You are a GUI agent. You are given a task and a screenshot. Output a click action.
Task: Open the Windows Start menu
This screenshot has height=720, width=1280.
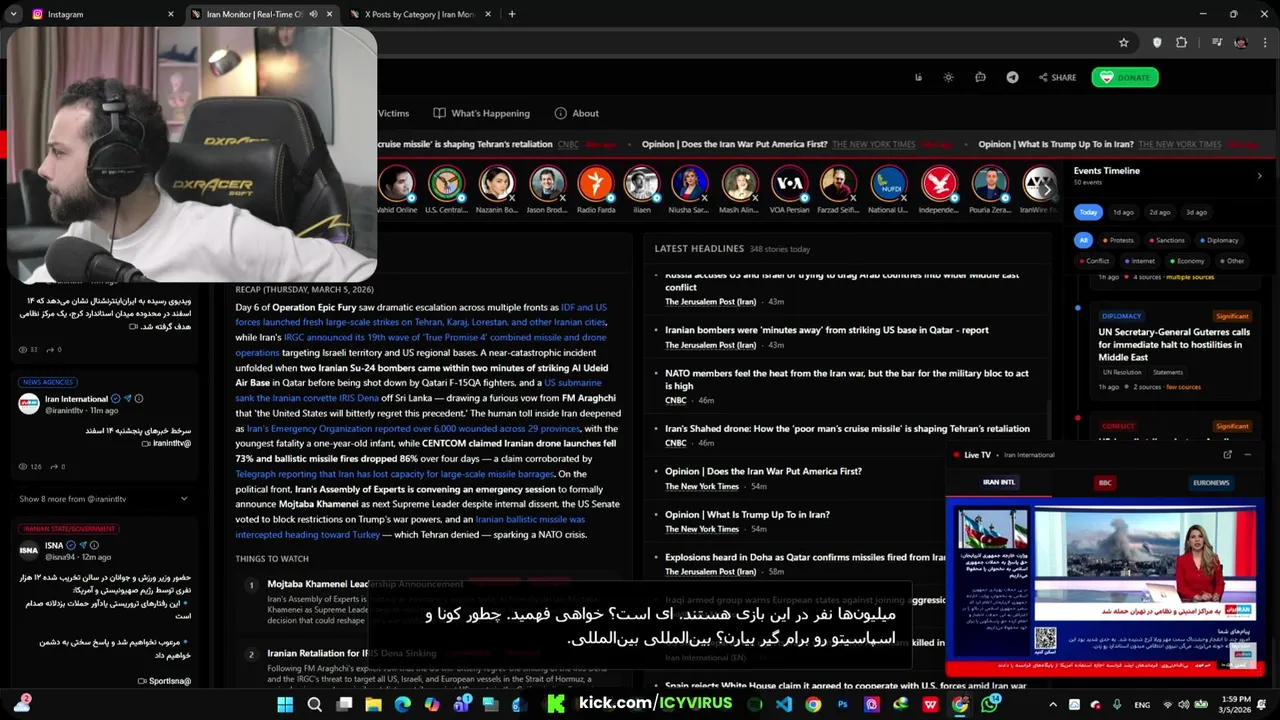pos(285,705)
